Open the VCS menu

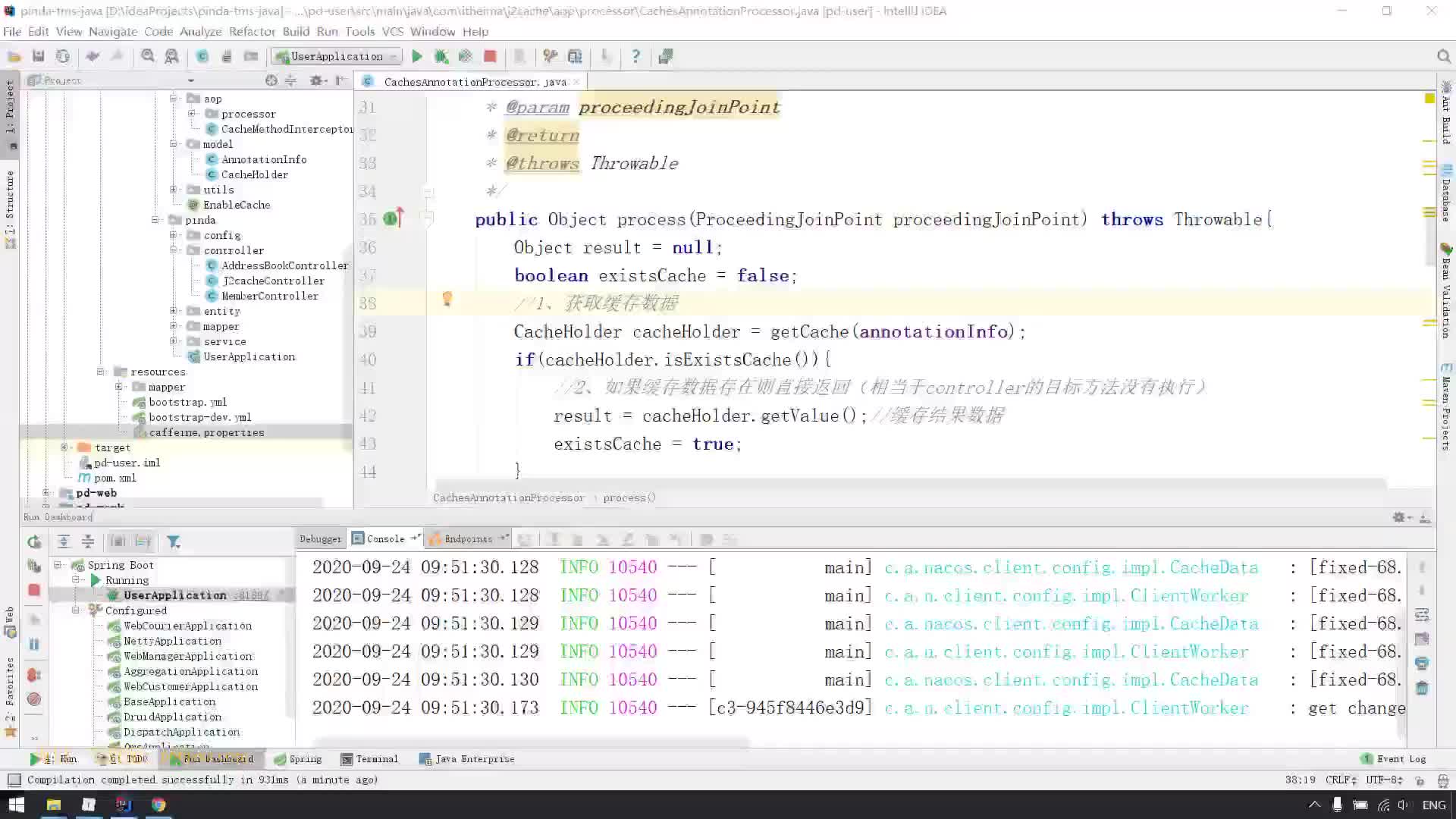tap(393, 31)
